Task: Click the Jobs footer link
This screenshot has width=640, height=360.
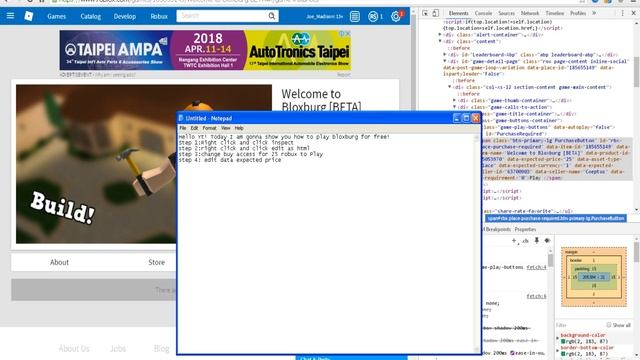Action: [118, 349]
